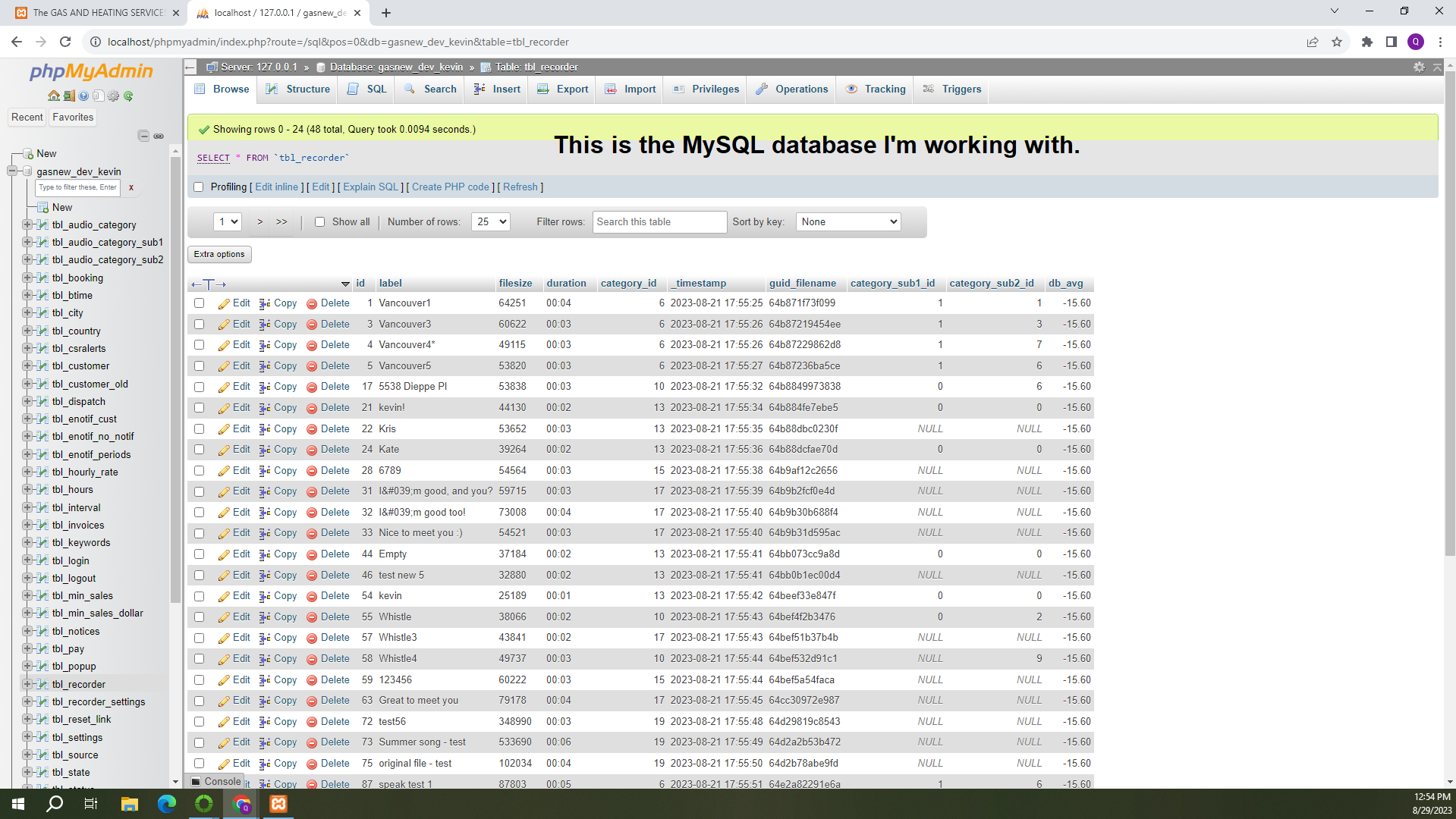Go to the Operations tab
The image size is (1456, 819).
click(x=792, y=89)
